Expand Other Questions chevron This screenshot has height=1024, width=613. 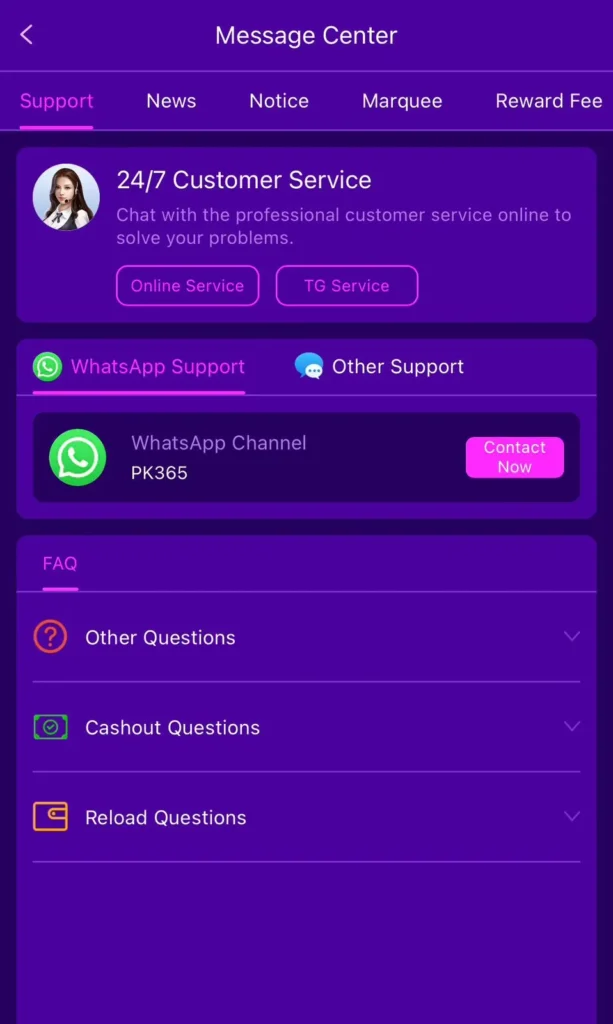click(572, 636)
